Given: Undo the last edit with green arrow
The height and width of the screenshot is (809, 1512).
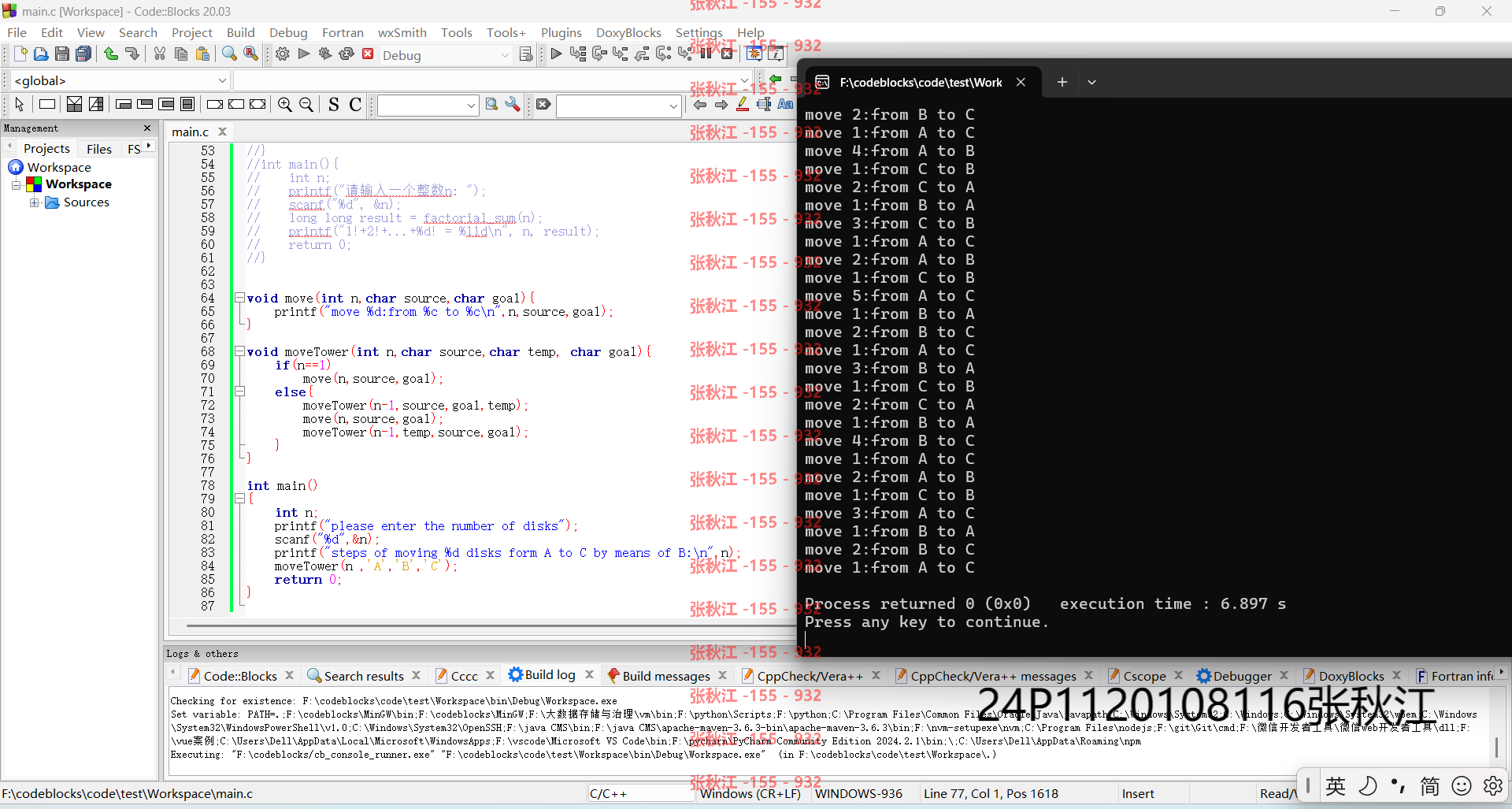Looking at the screenshot, I should [x=111, y=54].
